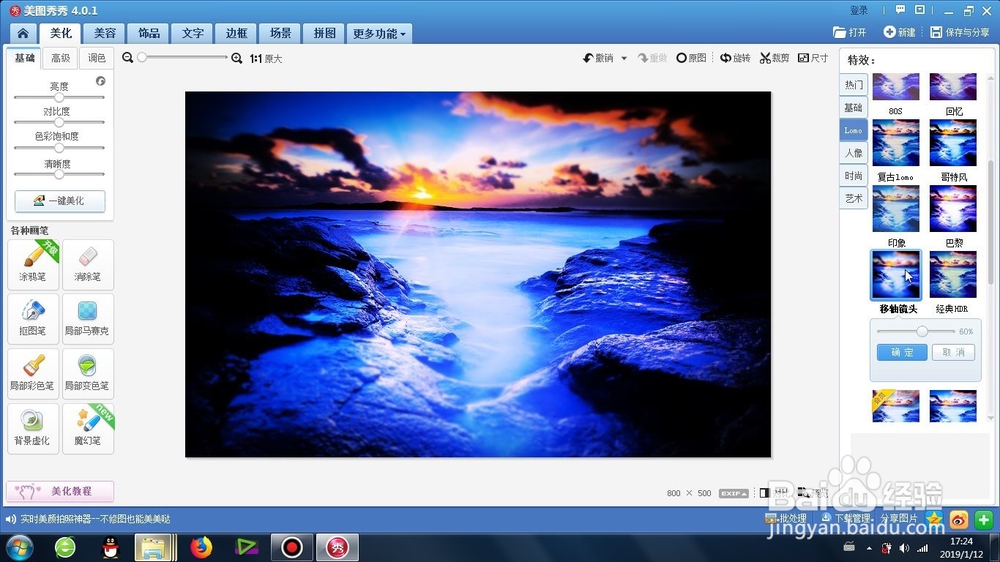The image size is (1000, 562).
Task: Select the 调色 adjustment tab
Action: pos(96,58)
